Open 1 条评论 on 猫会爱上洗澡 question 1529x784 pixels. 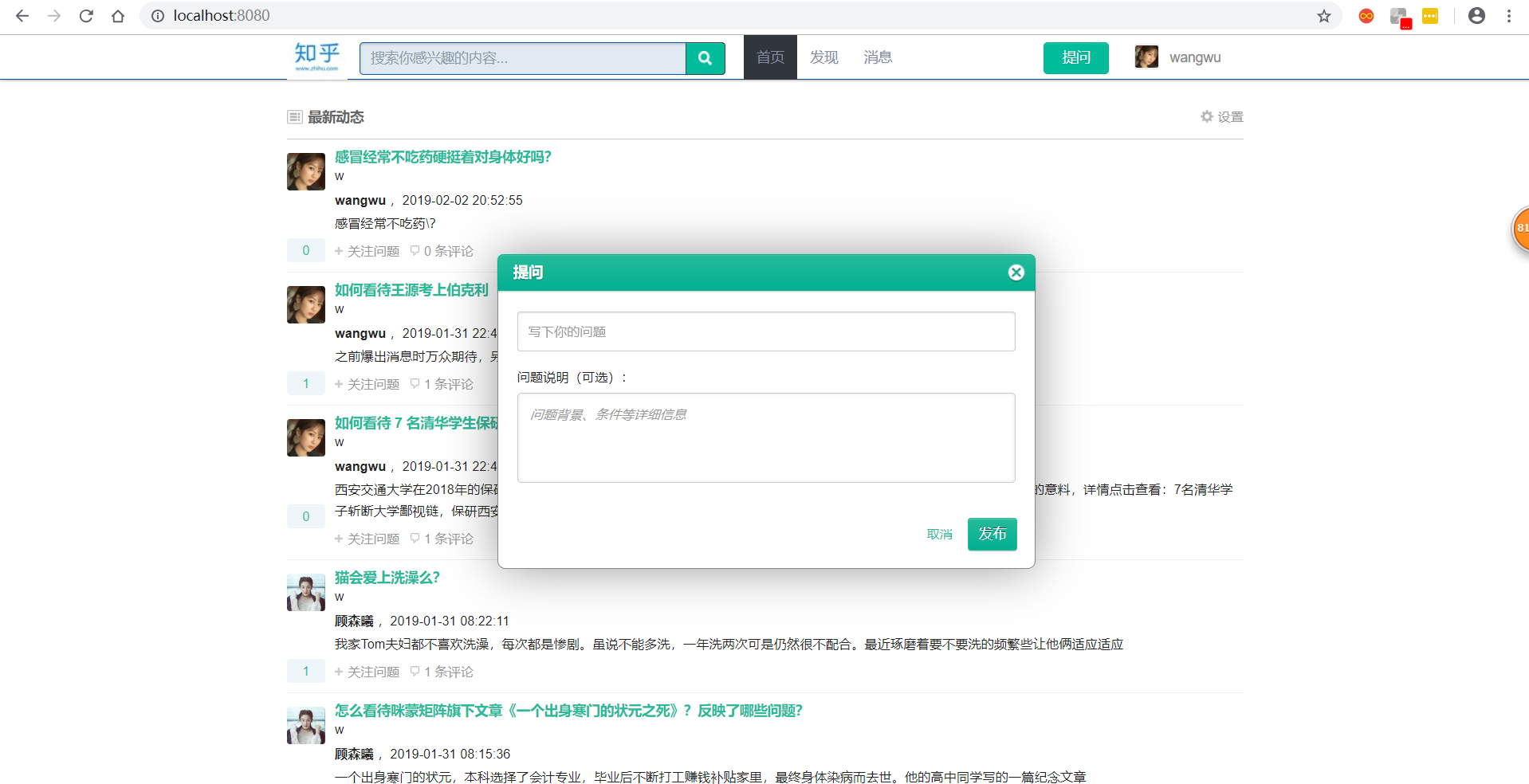point(442,672)
